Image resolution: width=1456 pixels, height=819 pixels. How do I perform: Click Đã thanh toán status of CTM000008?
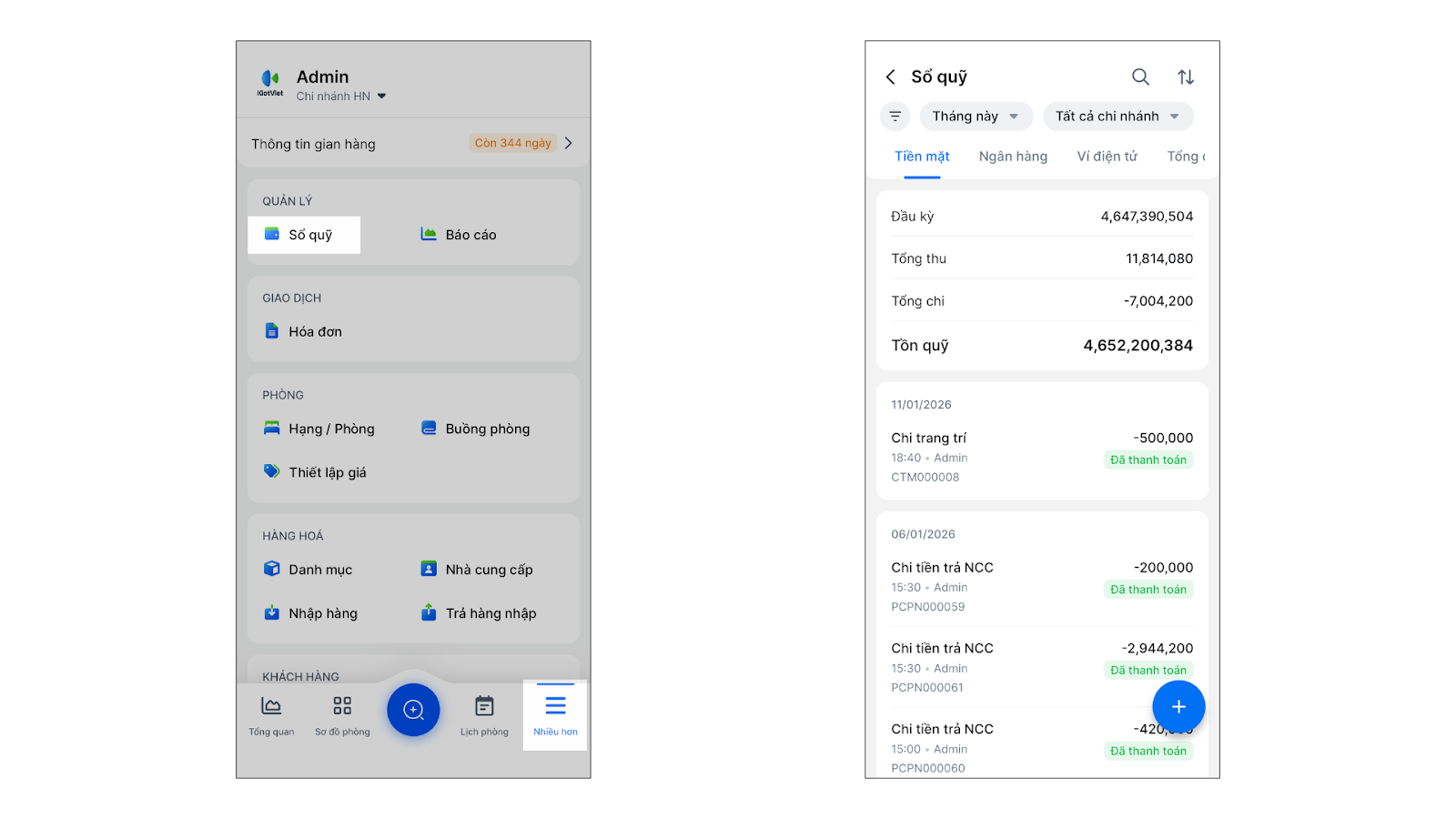point(1148,460)
